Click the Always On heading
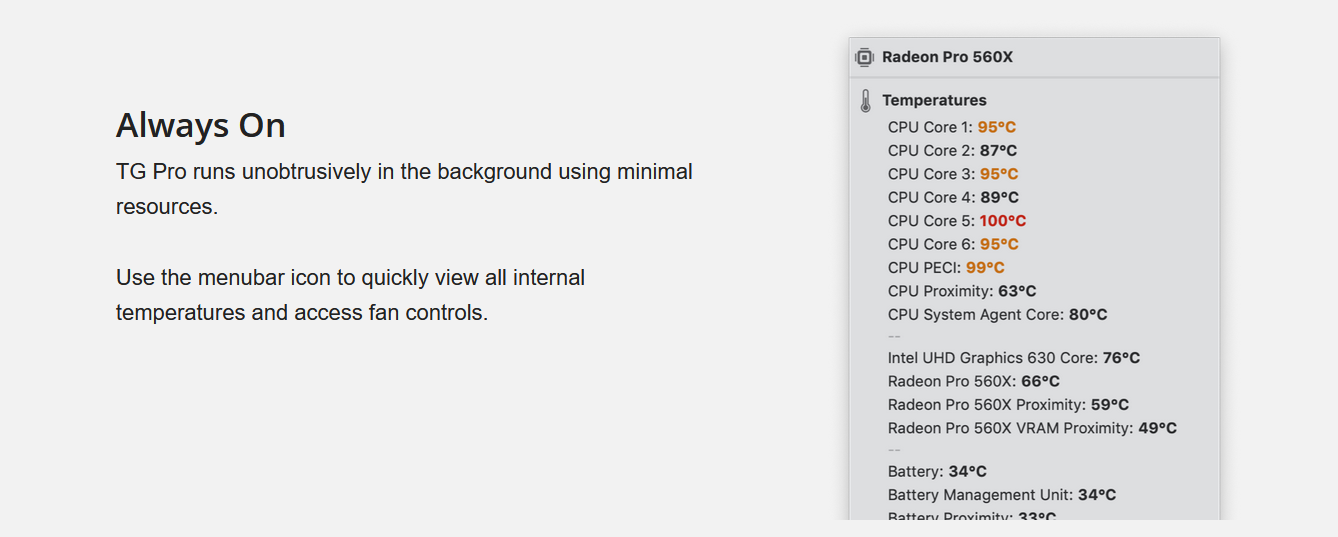Image resolution: width=1338 pixels, height=537 pixels. pos(201,126)
